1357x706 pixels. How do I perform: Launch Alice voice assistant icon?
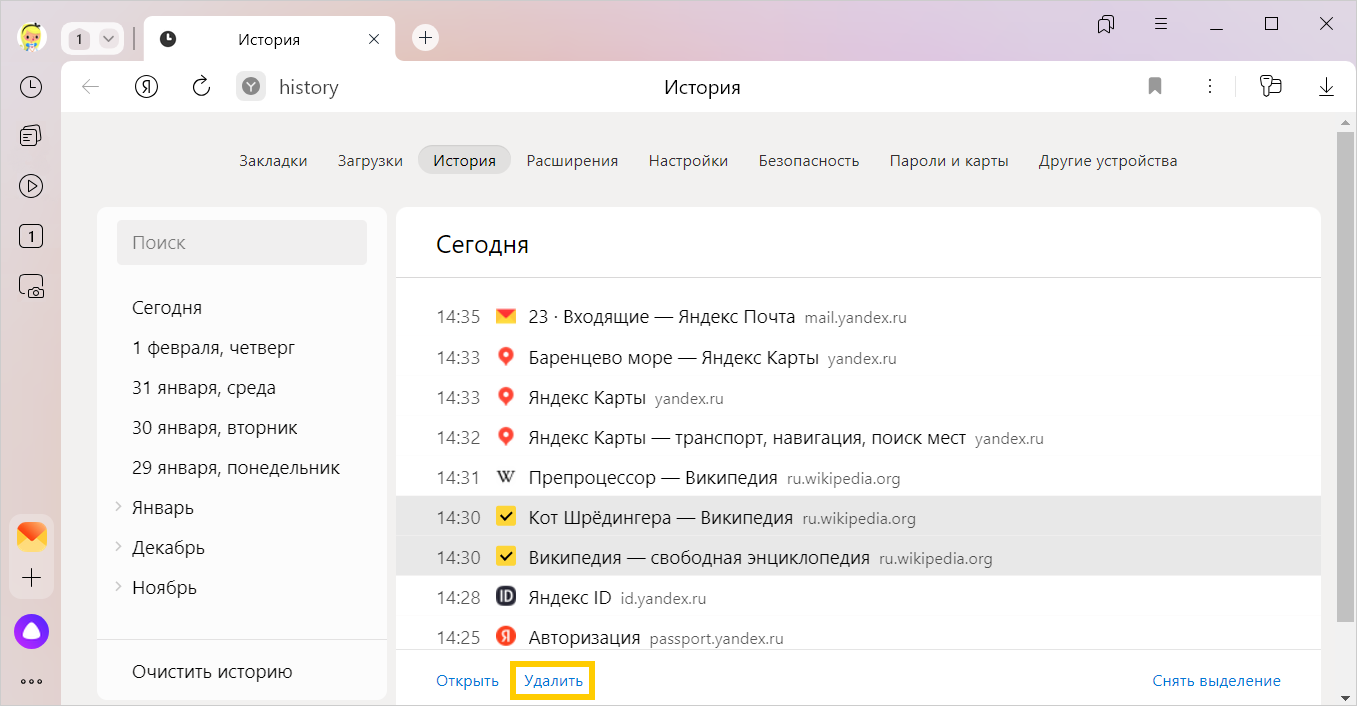[x=31, y=631]
